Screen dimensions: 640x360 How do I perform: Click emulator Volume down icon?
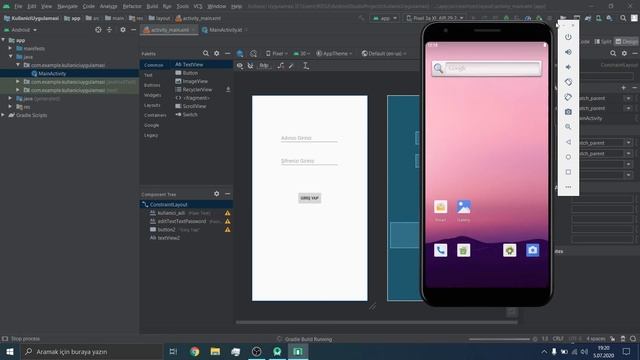pyautogui.click(x=568, y=67)
